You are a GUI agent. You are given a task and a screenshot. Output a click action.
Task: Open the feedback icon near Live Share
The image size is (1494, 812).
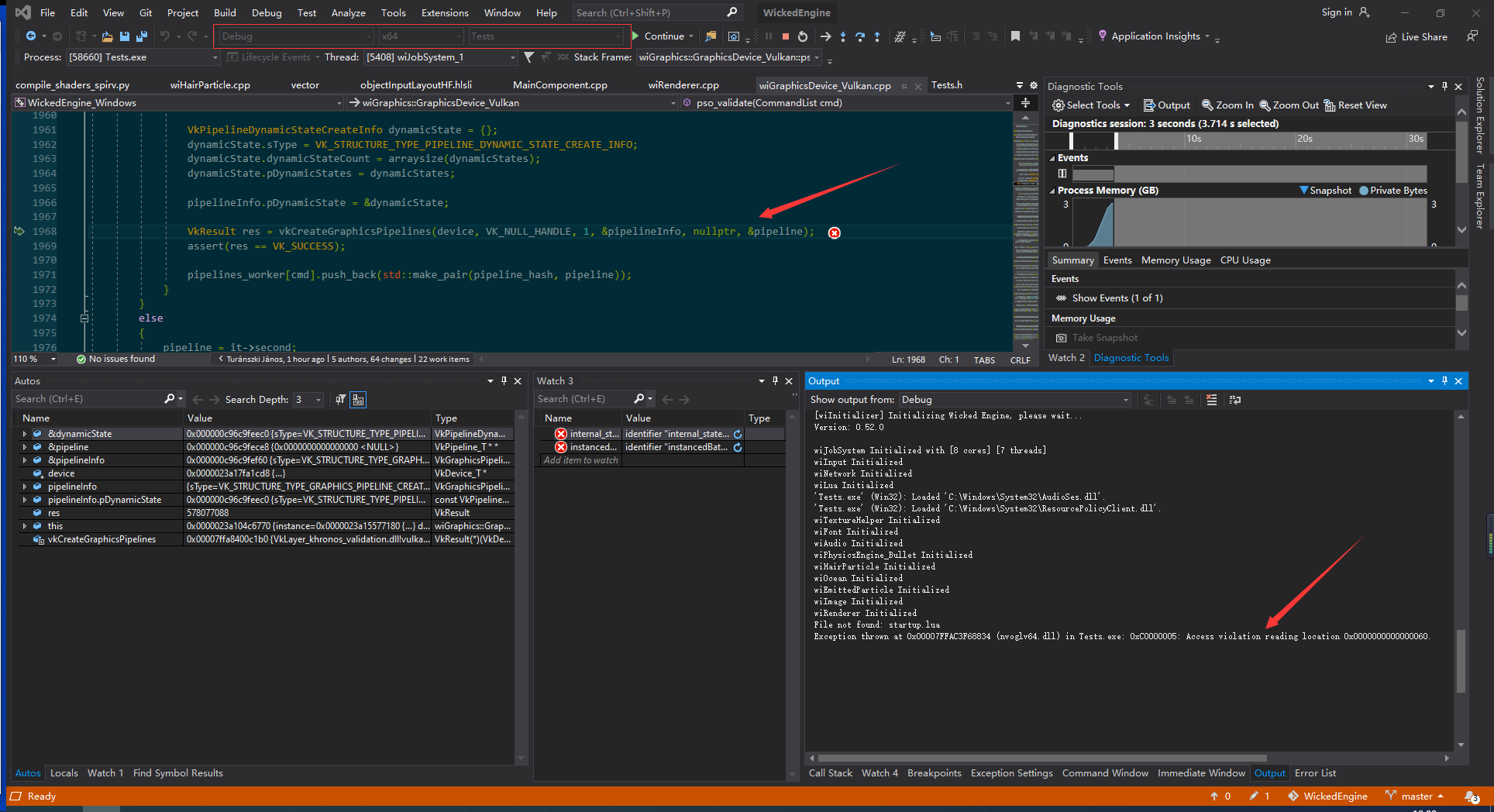point(1472,36)
